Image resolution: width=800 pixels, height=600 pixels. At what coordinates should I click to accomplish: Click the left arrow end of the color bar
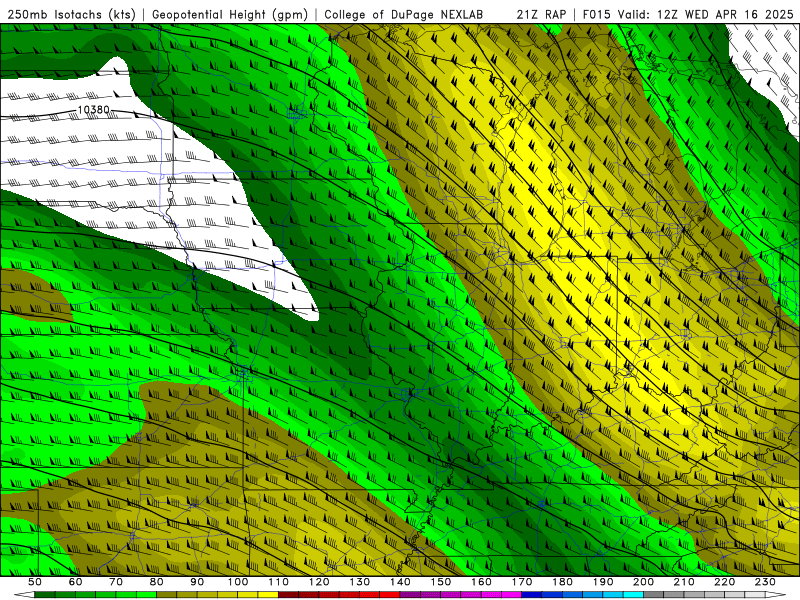click(24, 595)
